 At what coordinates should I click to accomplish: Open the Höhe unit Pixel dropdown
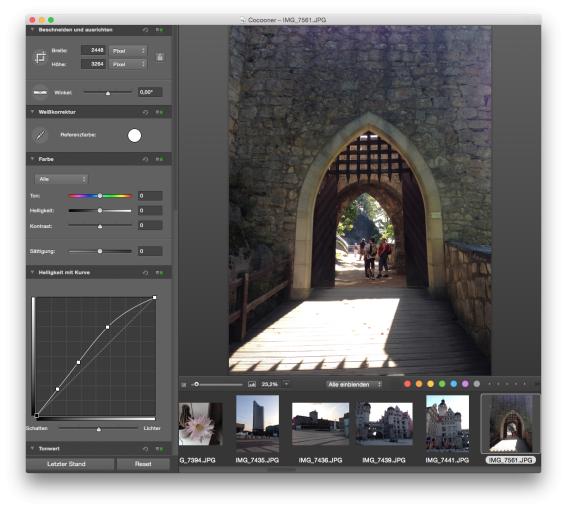click(128, 64)
